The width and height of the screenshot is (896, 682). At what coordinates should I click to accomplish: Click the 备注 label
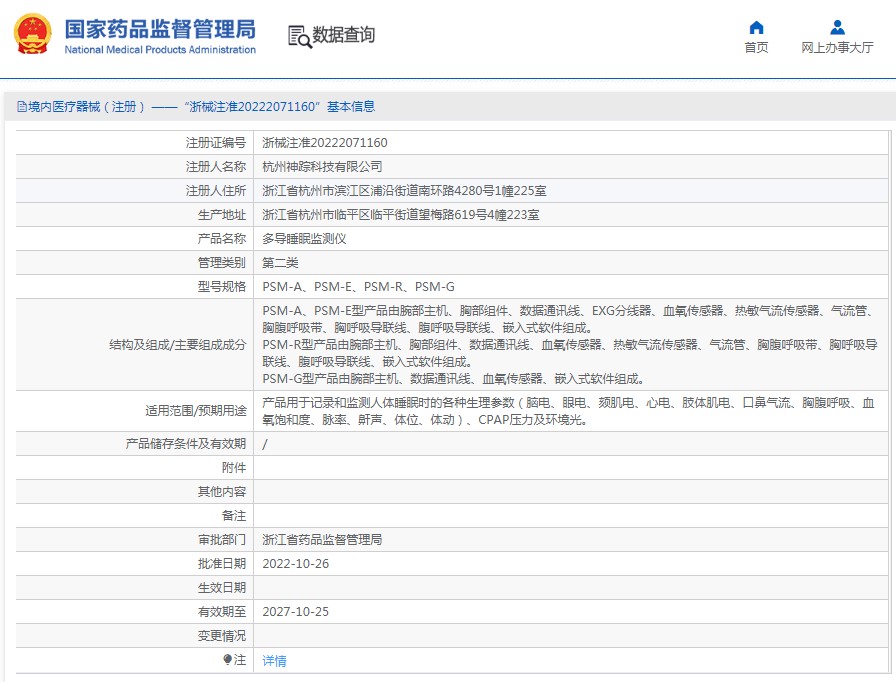pos(234,516)
